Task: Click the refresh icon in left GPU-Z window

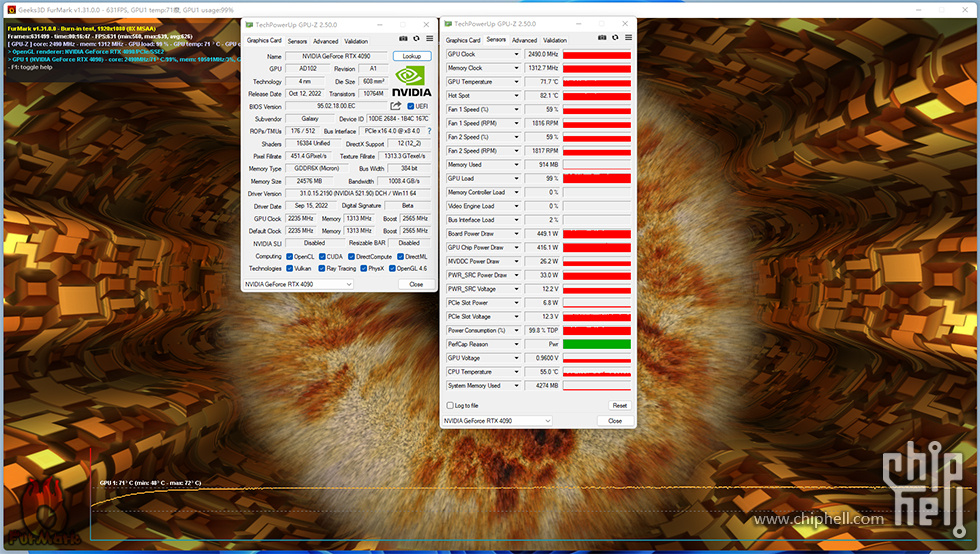Action: click(416, 39)
